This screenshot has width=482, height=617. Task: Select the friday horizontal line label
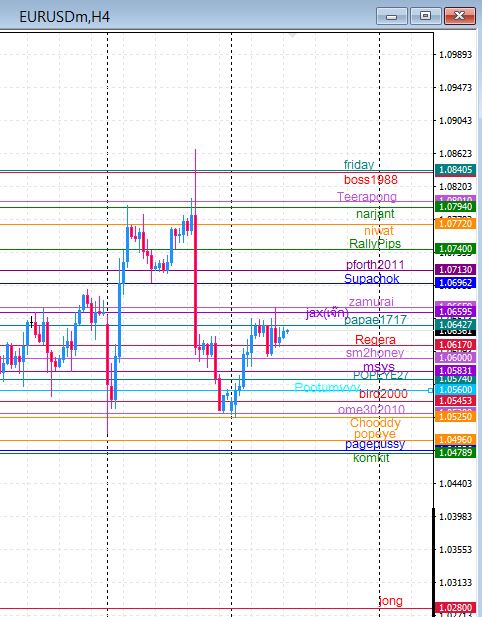point(359,164)
